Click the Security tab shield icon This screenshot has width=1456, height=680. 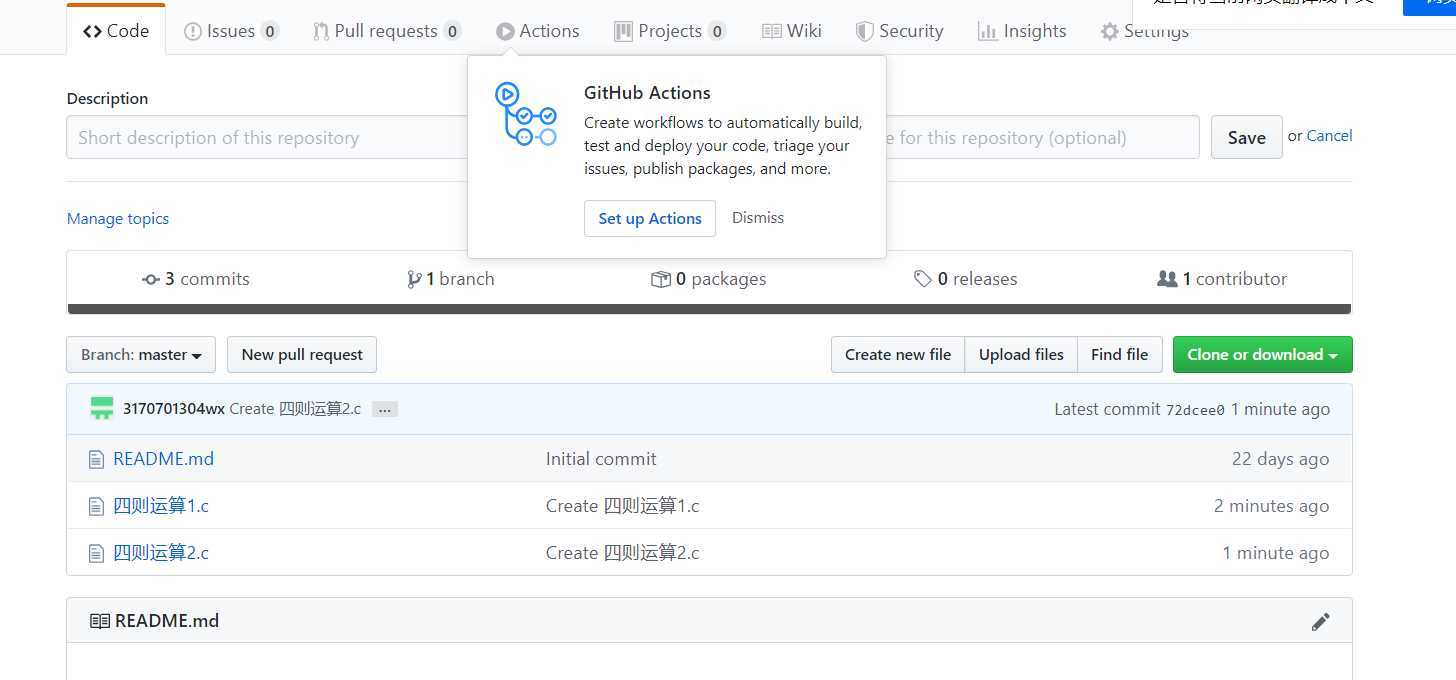coord(865,32)
